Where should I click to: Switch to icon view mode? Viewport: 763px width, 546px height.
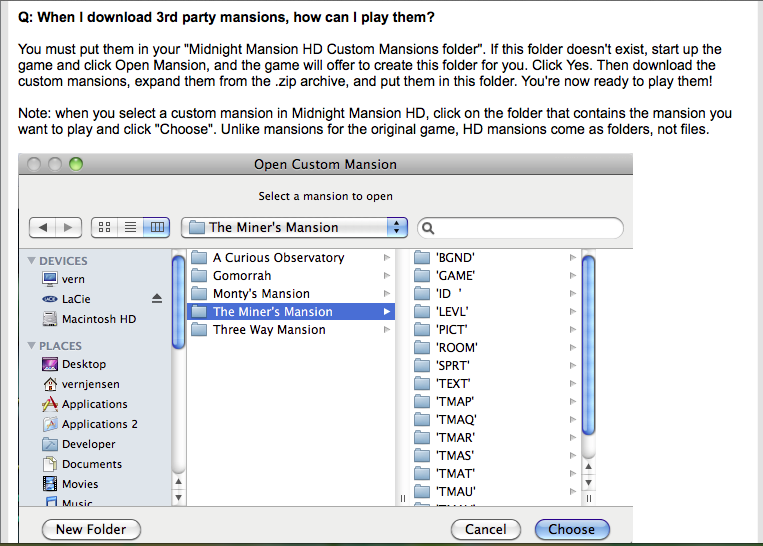[x=104, y=228]
